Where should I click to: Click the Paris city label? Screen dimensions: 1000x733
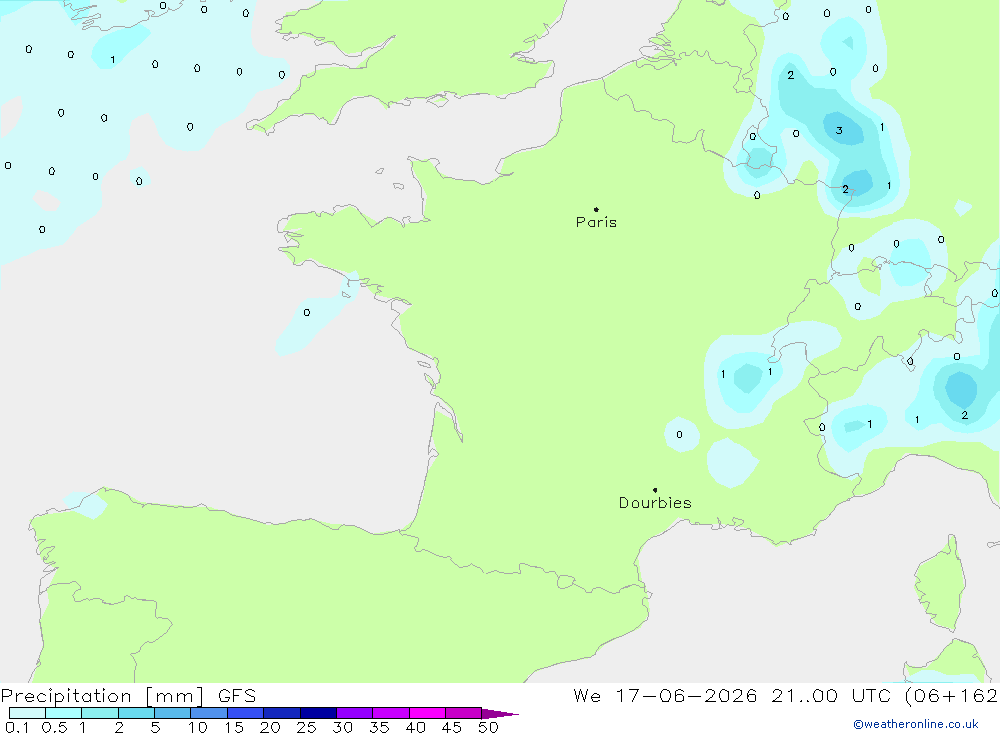coord(596,222)
